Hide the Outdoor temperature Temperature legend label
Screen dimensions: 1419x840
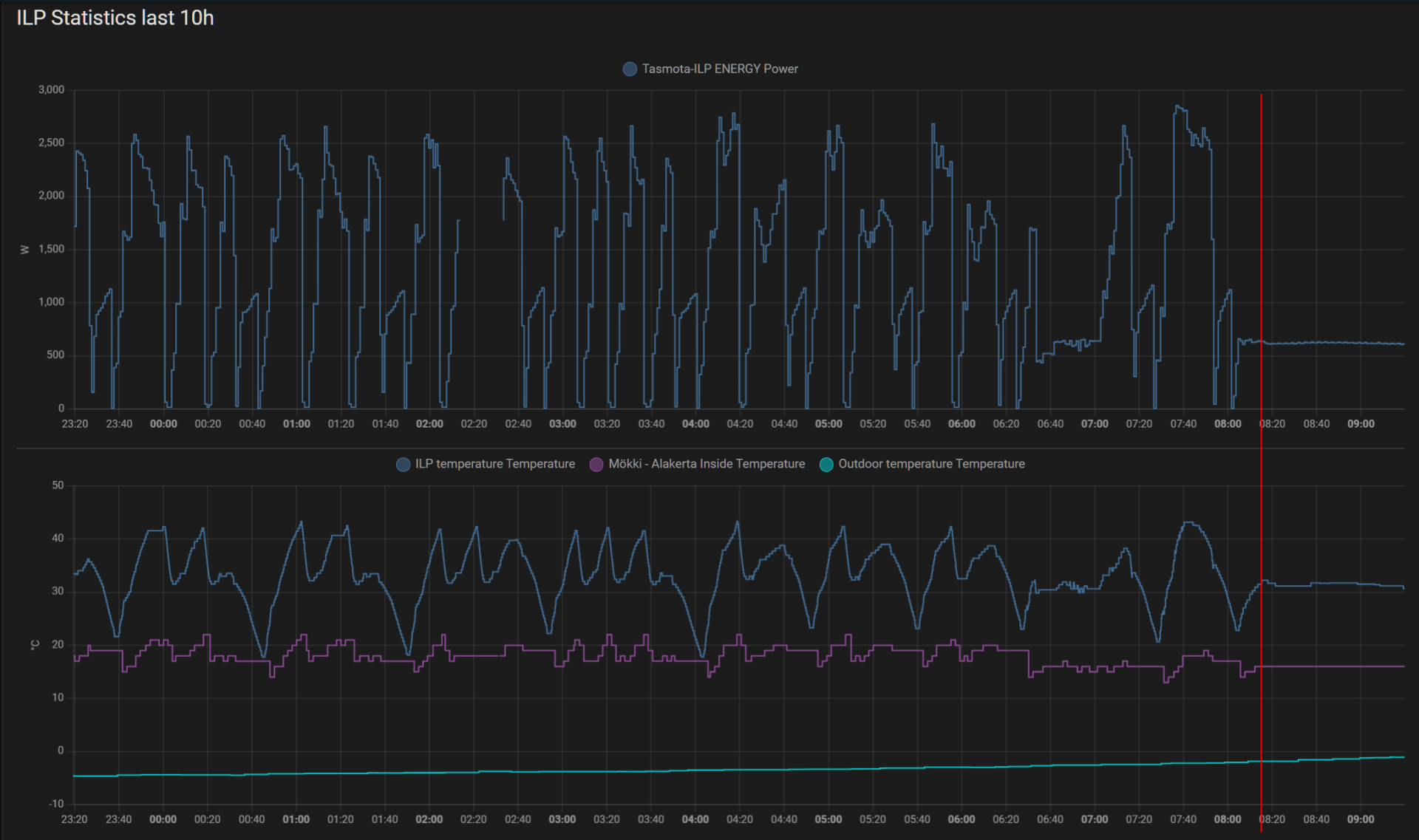coord(930,464)
